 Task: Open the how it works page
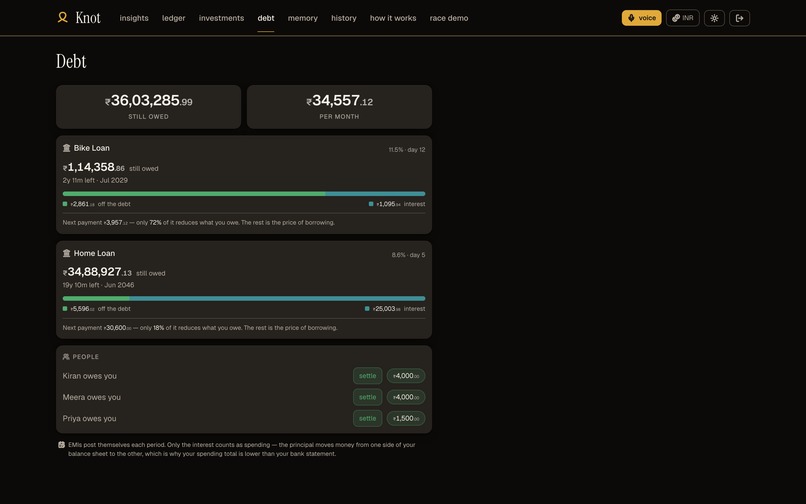[x=393, y=18]
